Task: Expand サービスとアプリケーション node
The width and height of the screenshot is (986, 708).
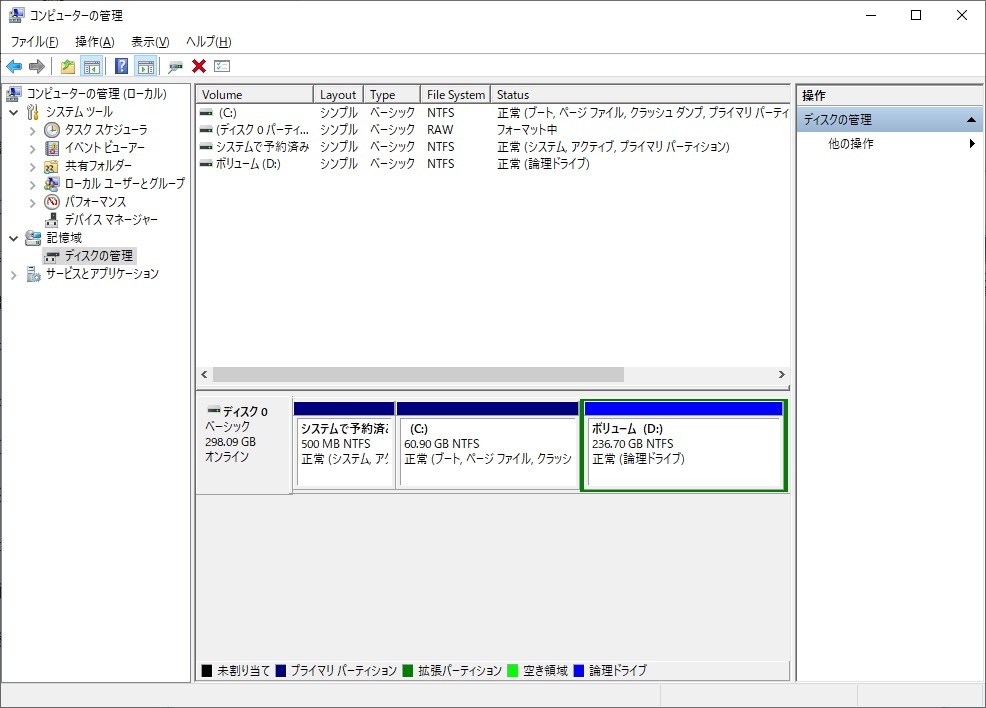Action: (x=13, y=275)
